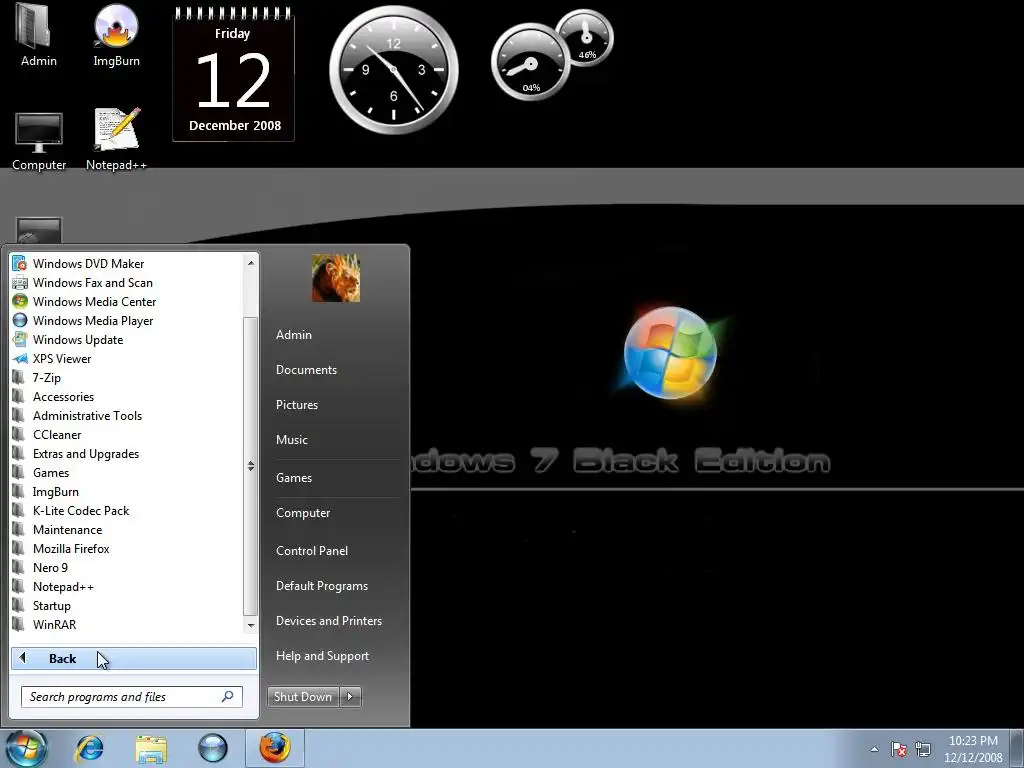1024x768 pixels.
Task: Click the lion user account picture
Action: click(x=336, y=278)
